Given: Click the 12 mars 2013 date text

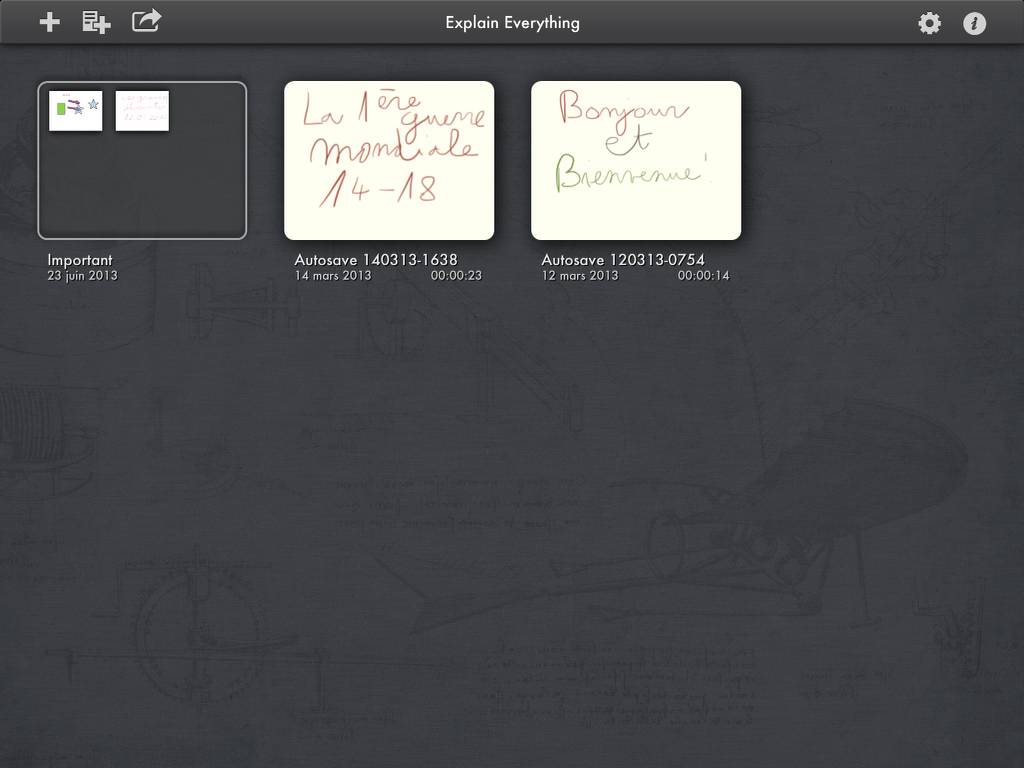Looking at the screenshot, I should tap(579, 275).
